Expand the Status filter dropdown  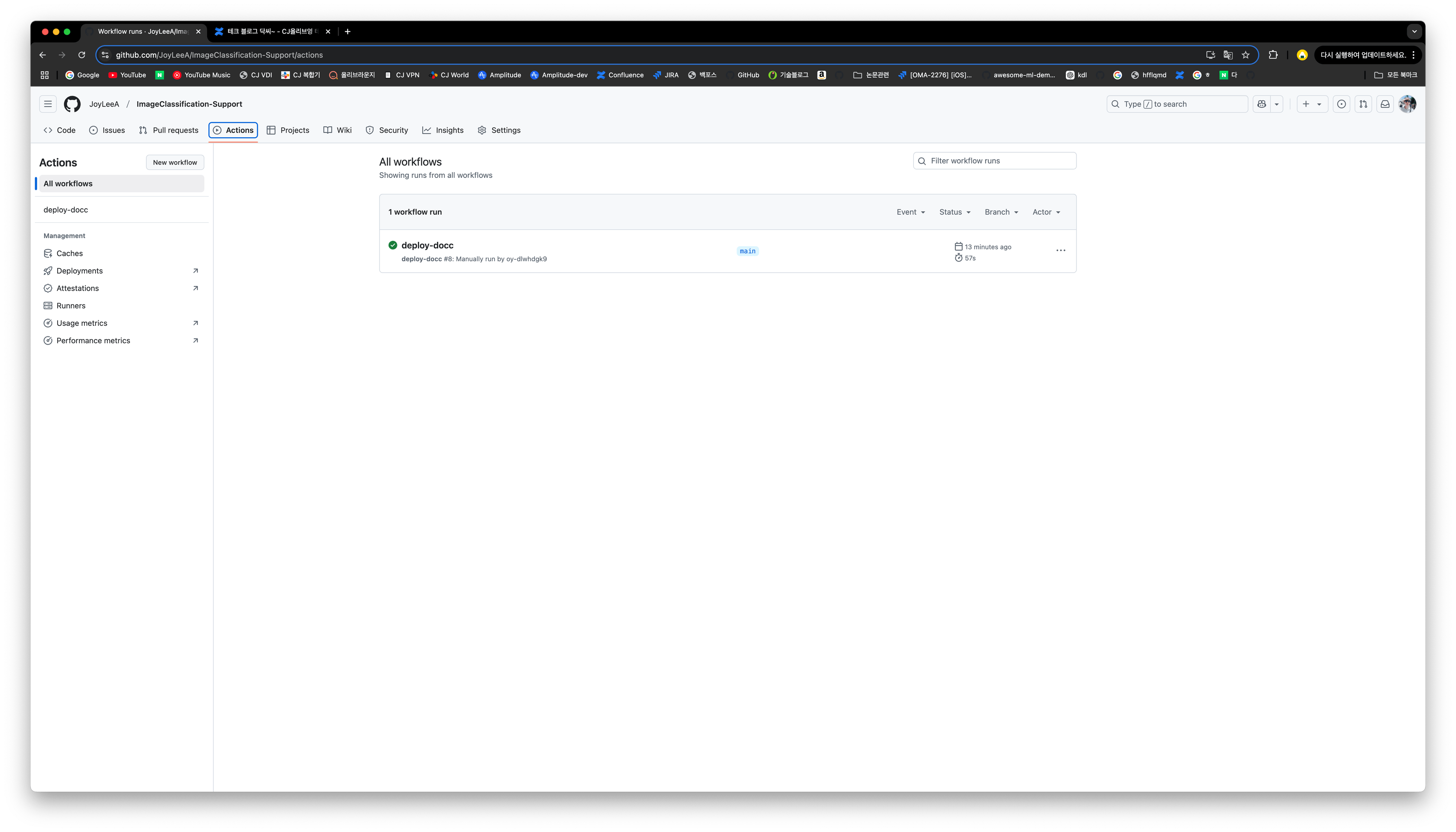click(954, 212)
